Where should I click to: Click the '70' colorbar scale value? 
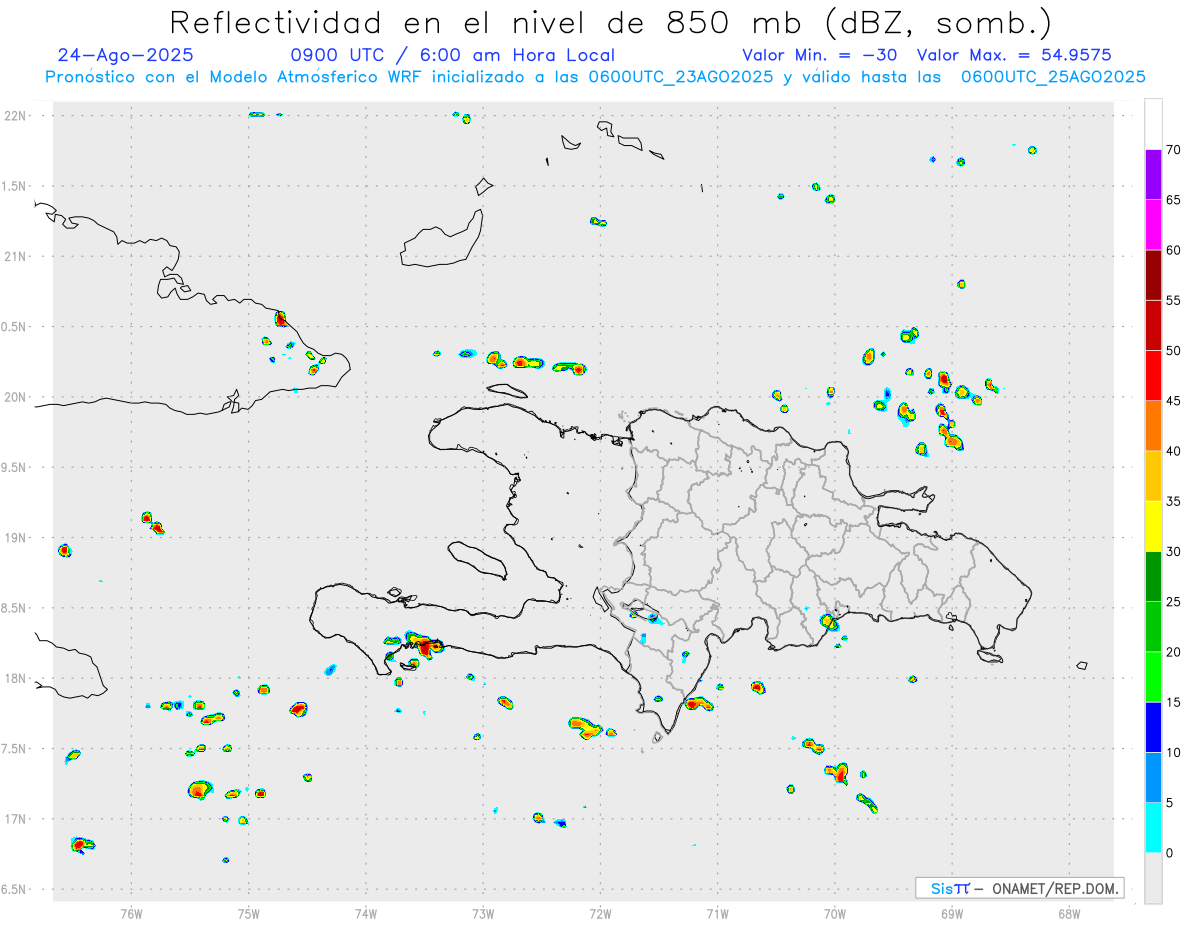pyautogui.click(x=1173, y=150)
